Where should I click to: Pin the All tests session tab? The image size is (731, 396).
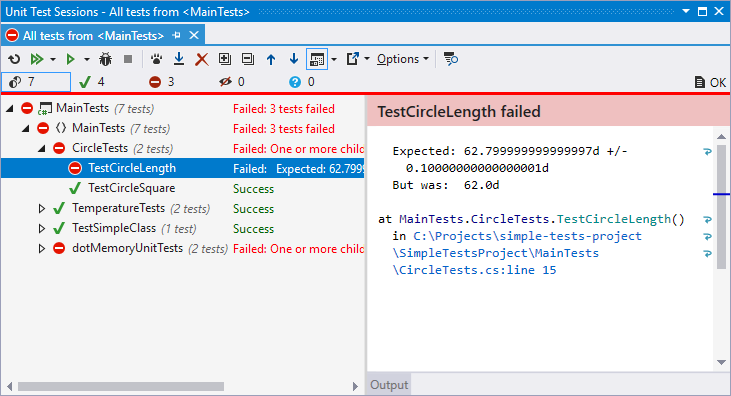(x=177, y=35)
